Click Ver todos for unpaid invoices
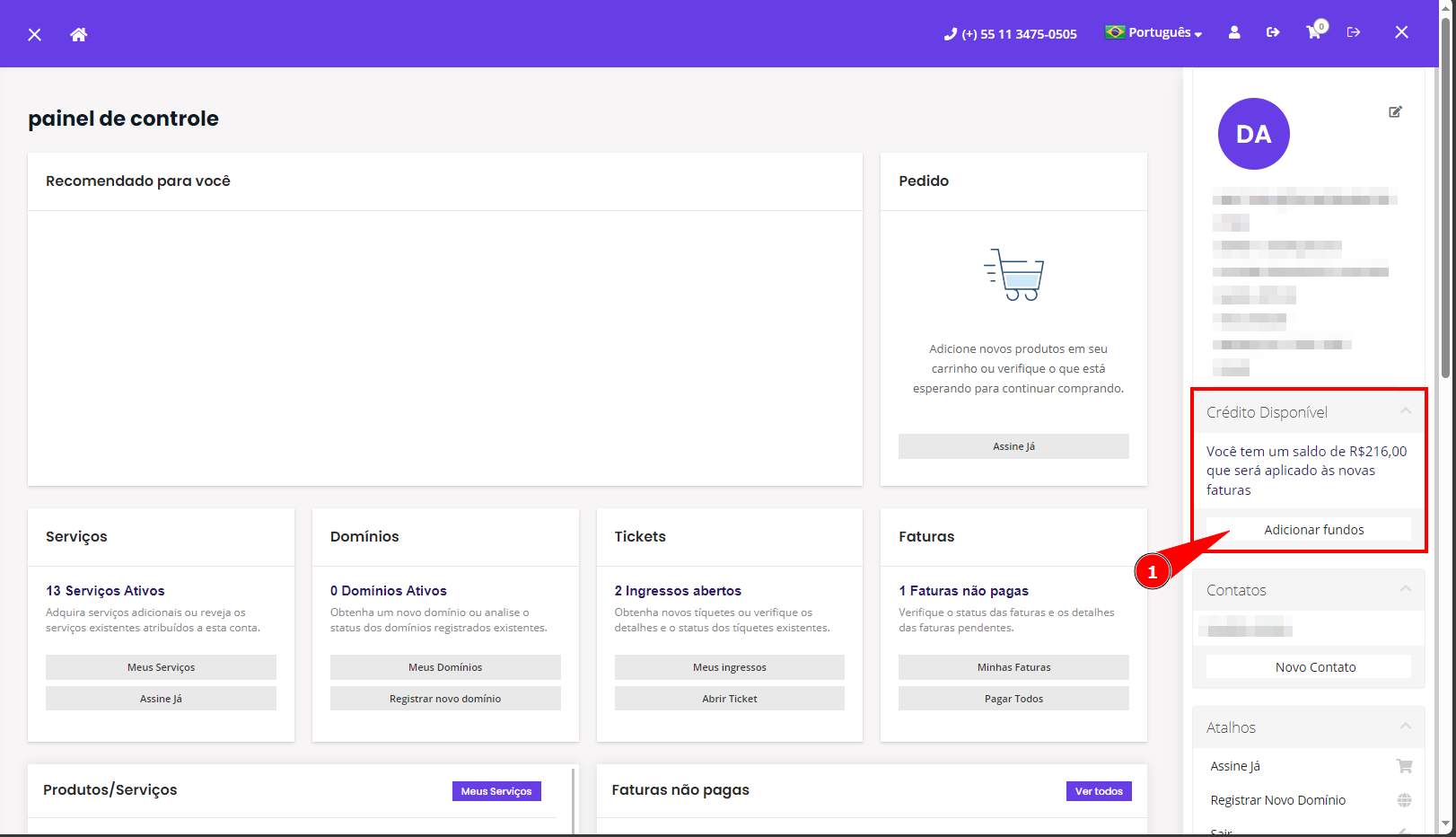1456x837 pixels. coord(1099,791)
